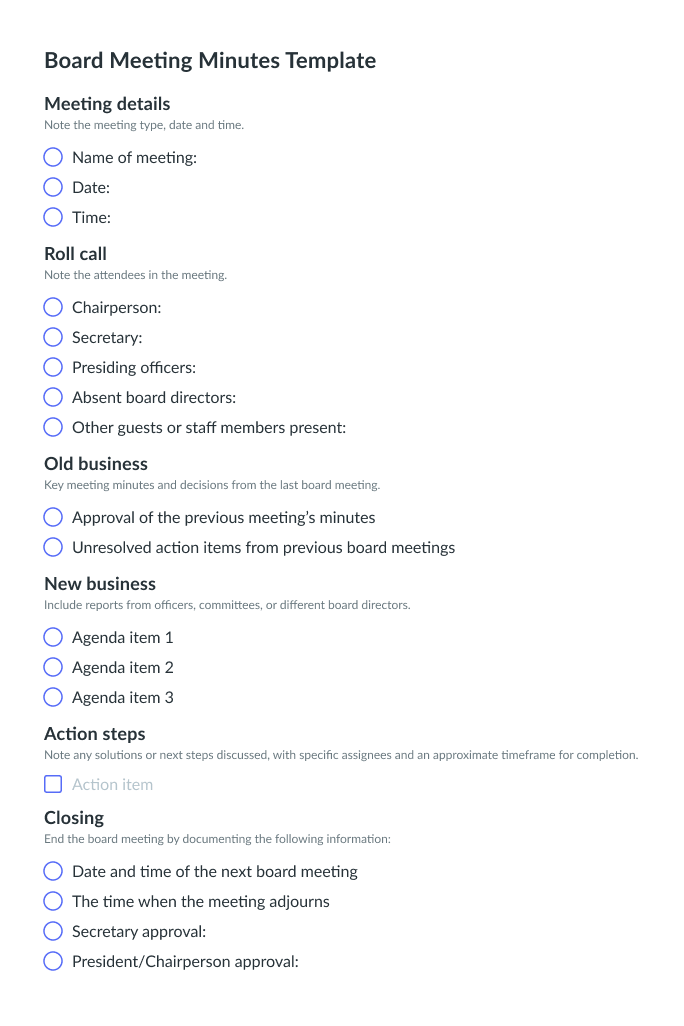684x1026 pixels.
Task: Tick the 'Time:' circle
Action: 53,217
